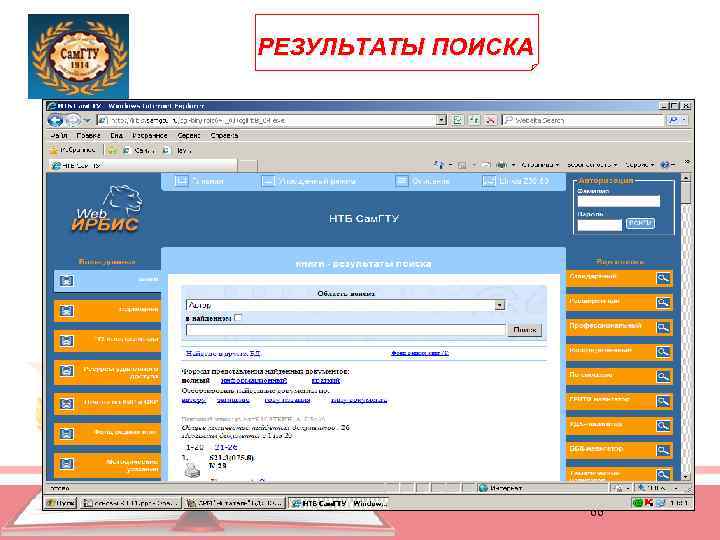
Task: Select the информационный format link
Action: click(x=254, y=381)
